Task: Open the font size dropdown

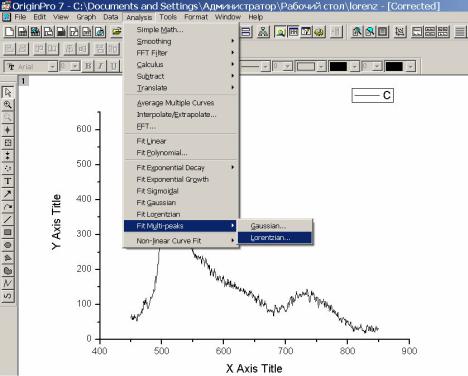Action: tap(75, 67)
